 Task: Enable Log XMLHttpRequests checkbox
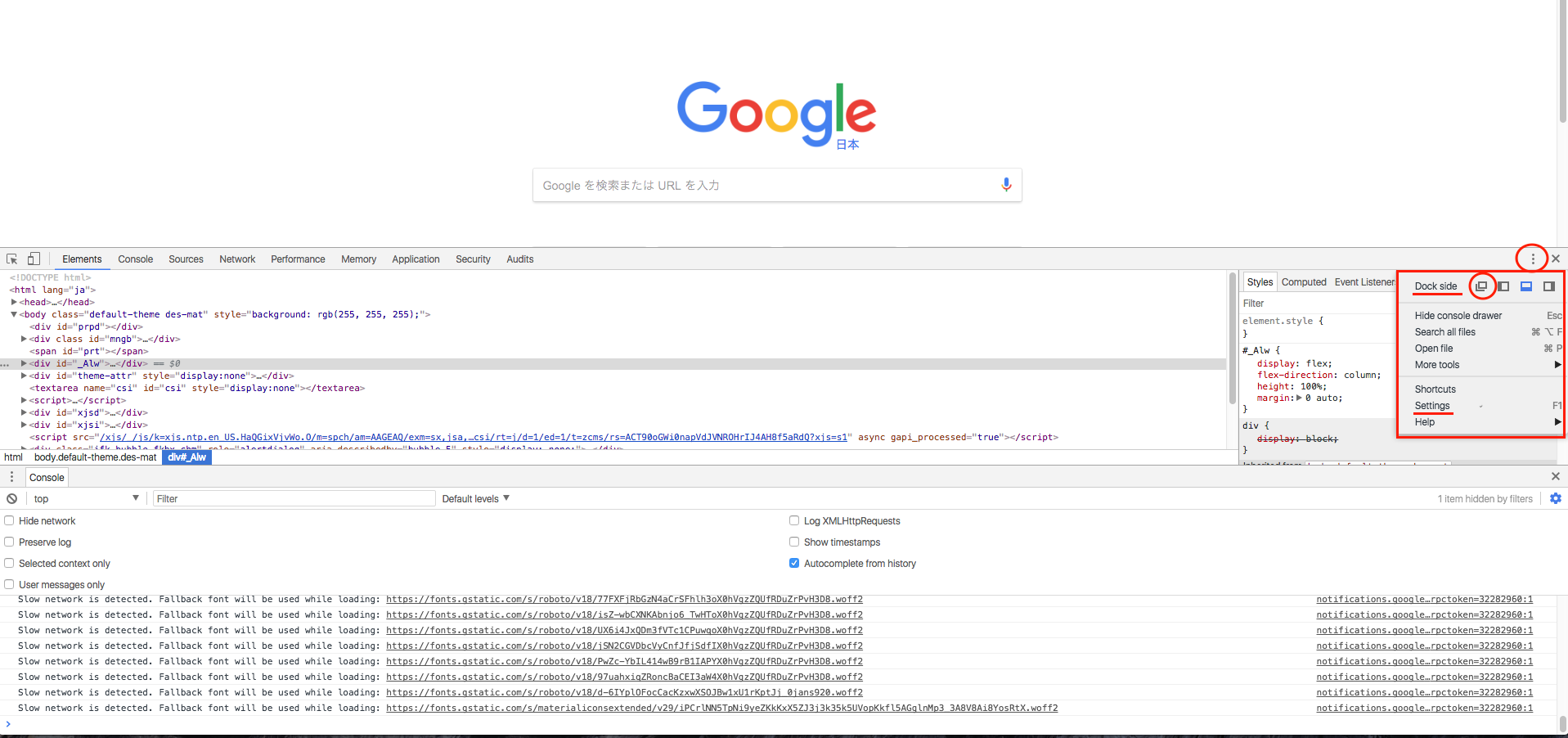tap(794, 520)
